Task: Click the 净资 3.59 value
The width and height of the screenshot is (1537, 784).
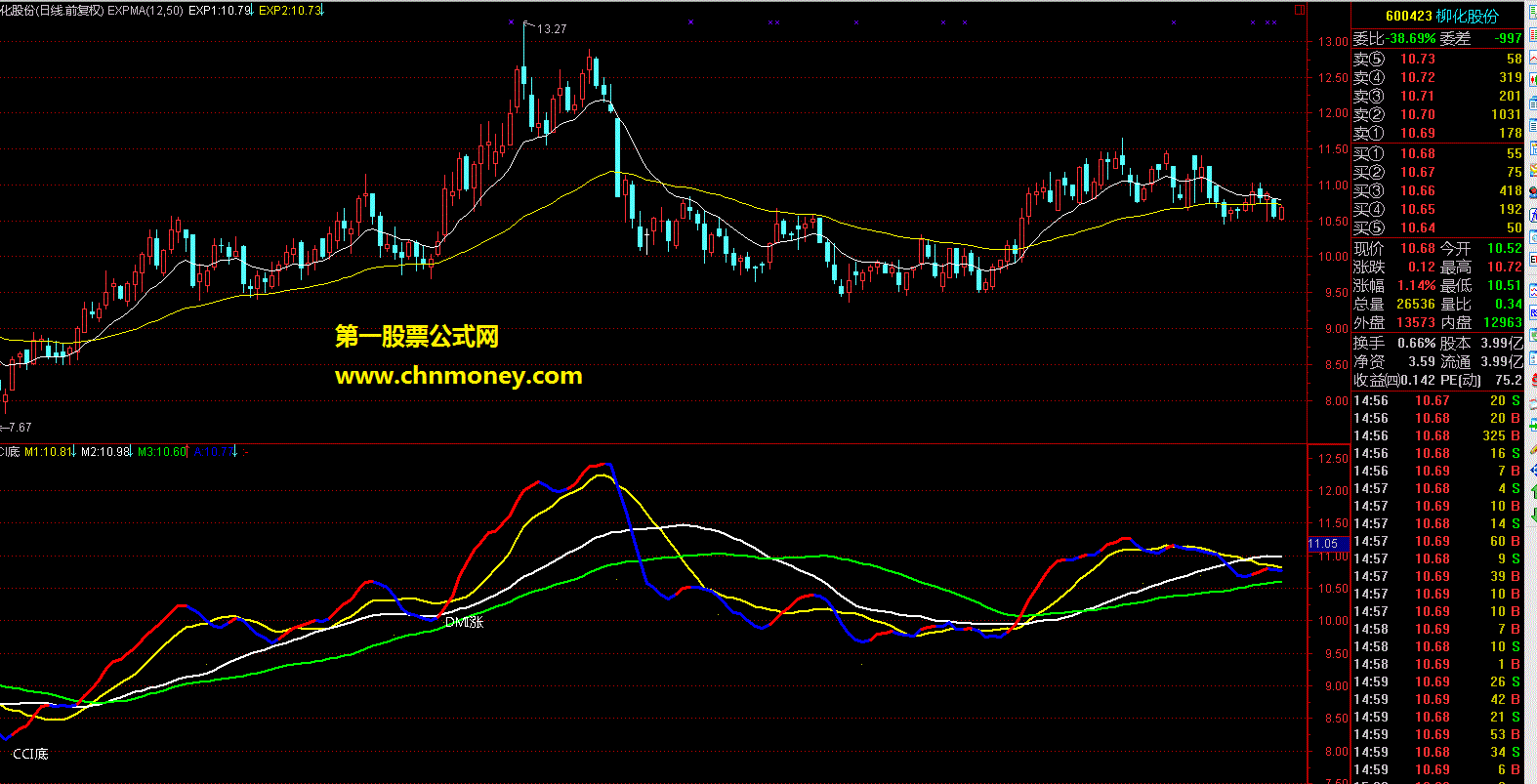Action: coord(1422,361)
